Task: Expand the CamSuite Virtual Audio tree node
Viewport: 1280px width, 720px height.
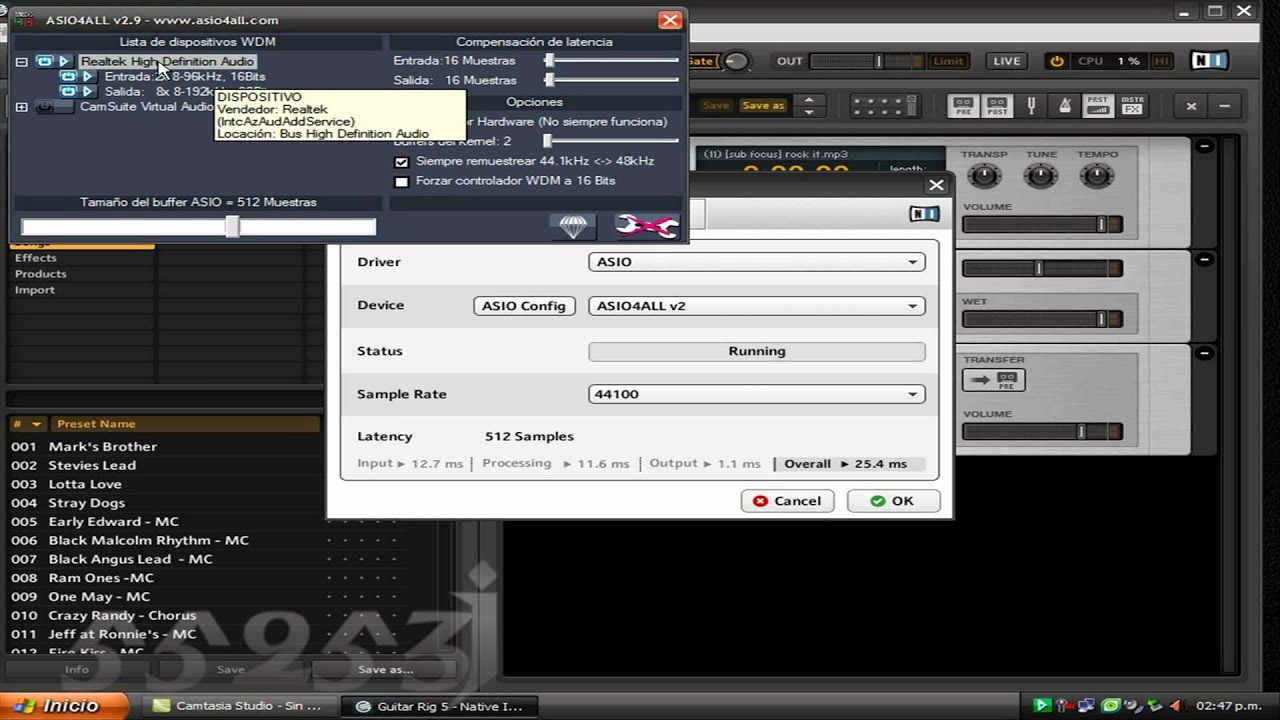Action: coord(21,107)
